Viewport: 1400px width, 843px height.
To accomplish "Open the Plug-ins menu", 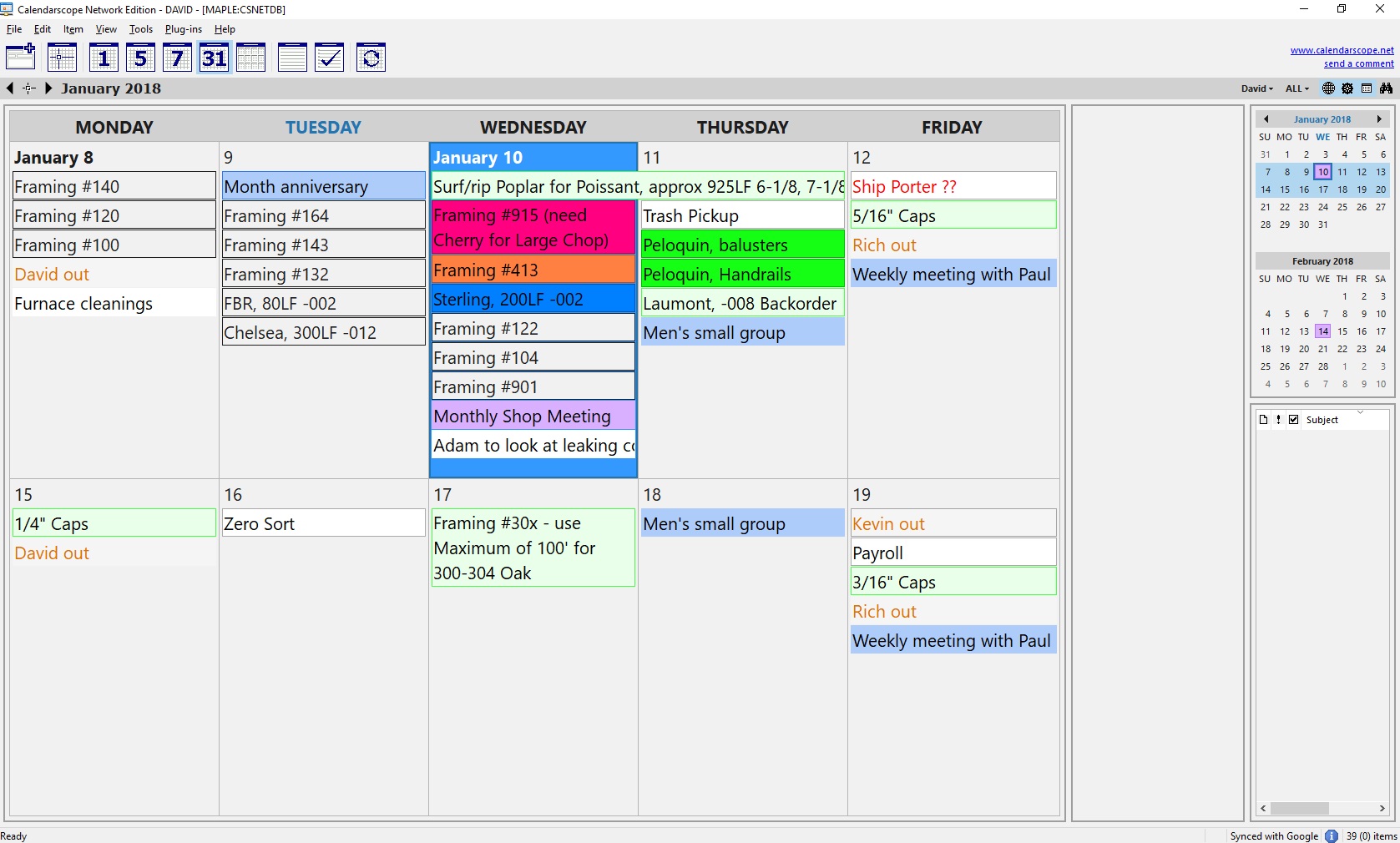I will [x=184, y=29].
